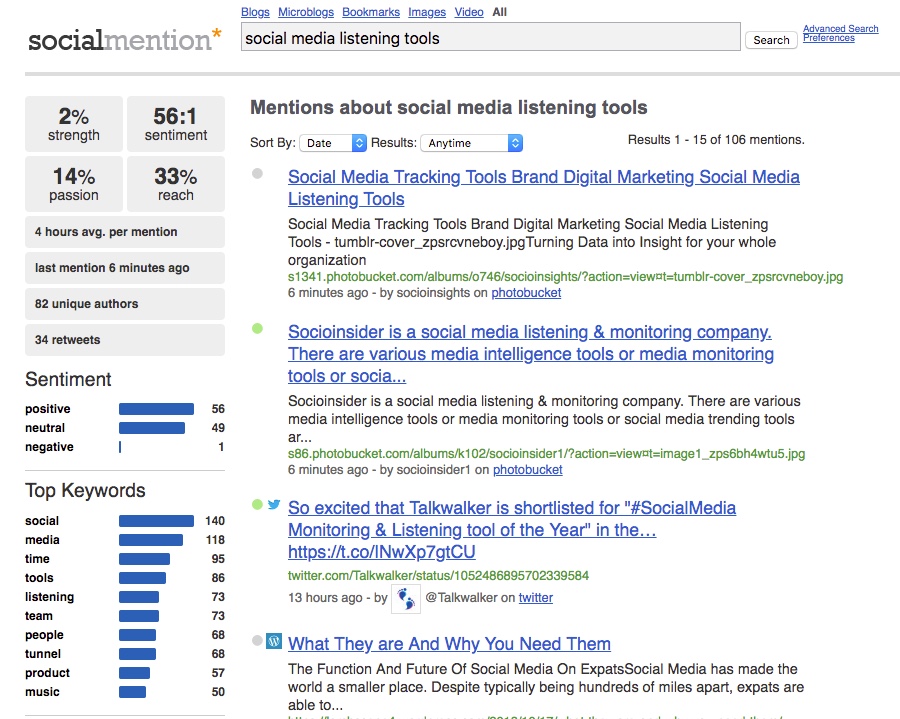Click the 2% strength tile
Image resolution: width=900 pixels, height=719 pixels.
[x=73, y=124]
